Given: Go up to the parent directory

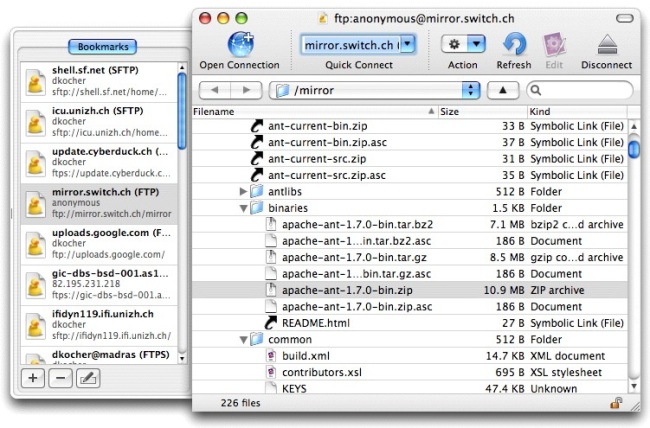Looking at the screenshot, I should (x=503, y=90).
